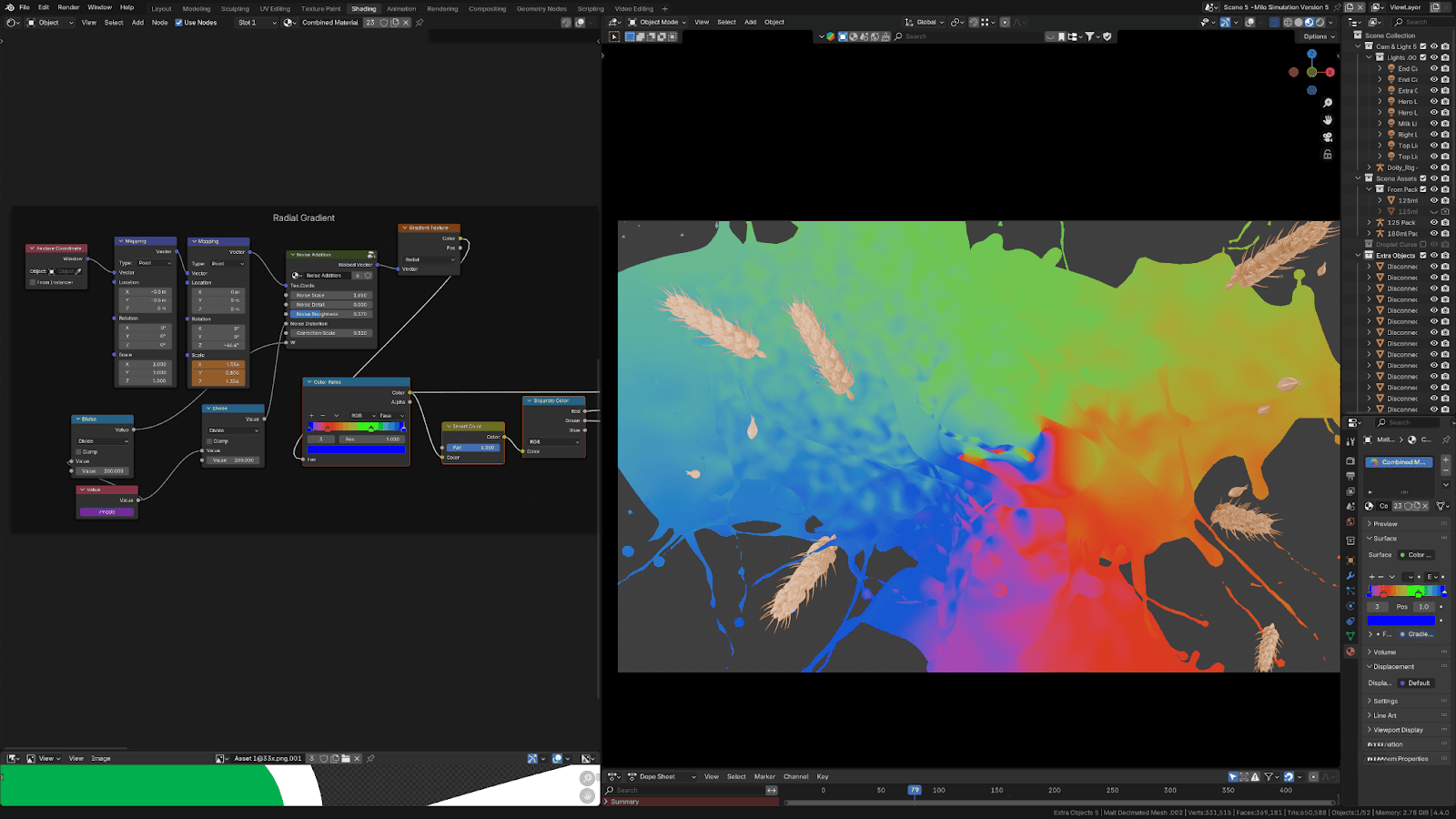Open the Modifiers wrench properties tab

[1350, 575]
